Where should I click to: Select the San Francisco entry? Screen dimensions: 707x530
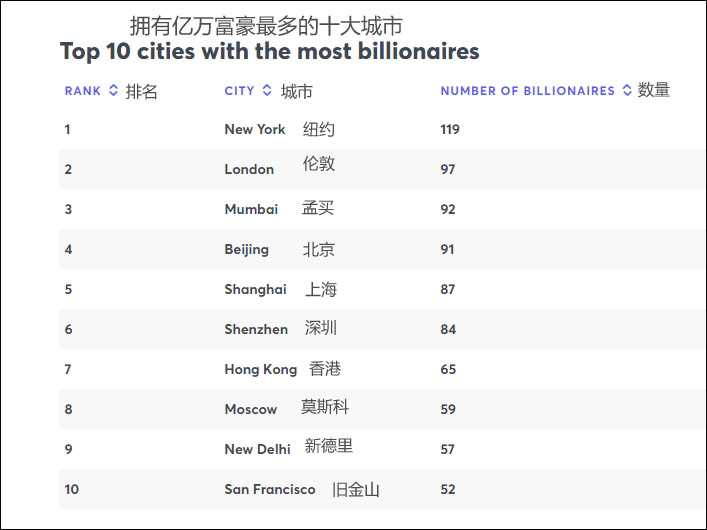(x=269, y=489)
